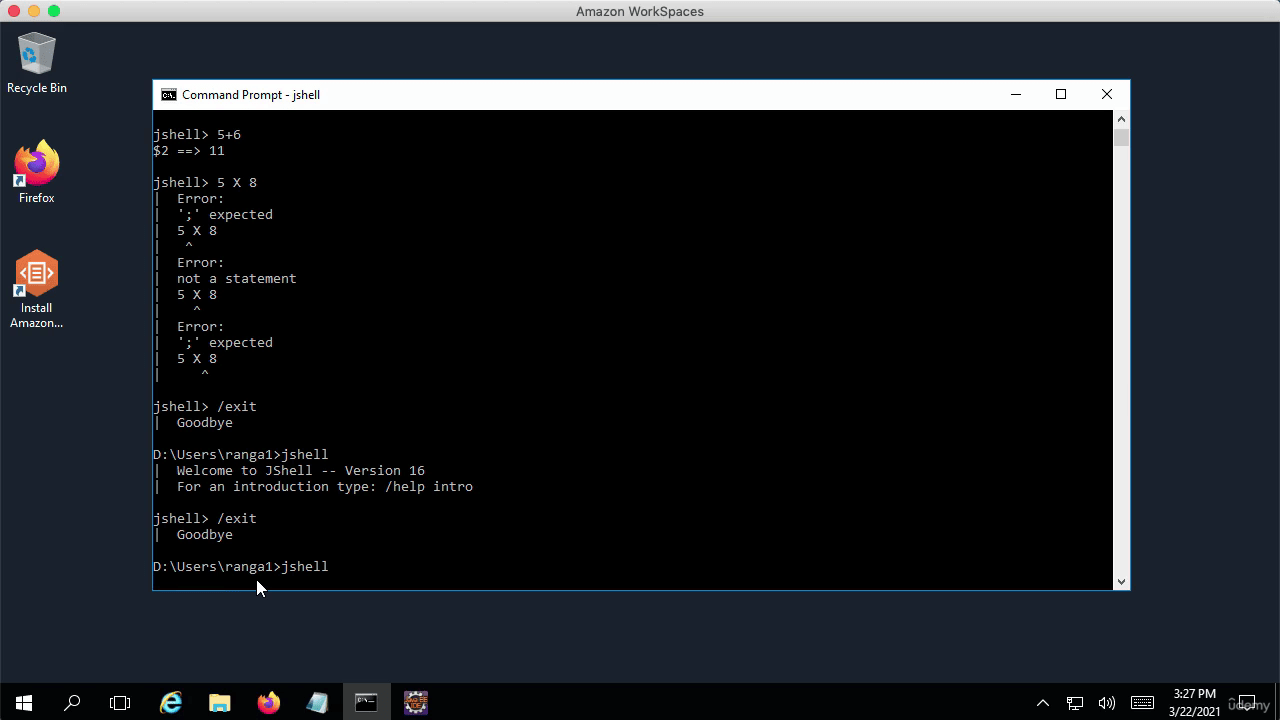Open the Action Center notification panel

click(x=1247, y=703)
